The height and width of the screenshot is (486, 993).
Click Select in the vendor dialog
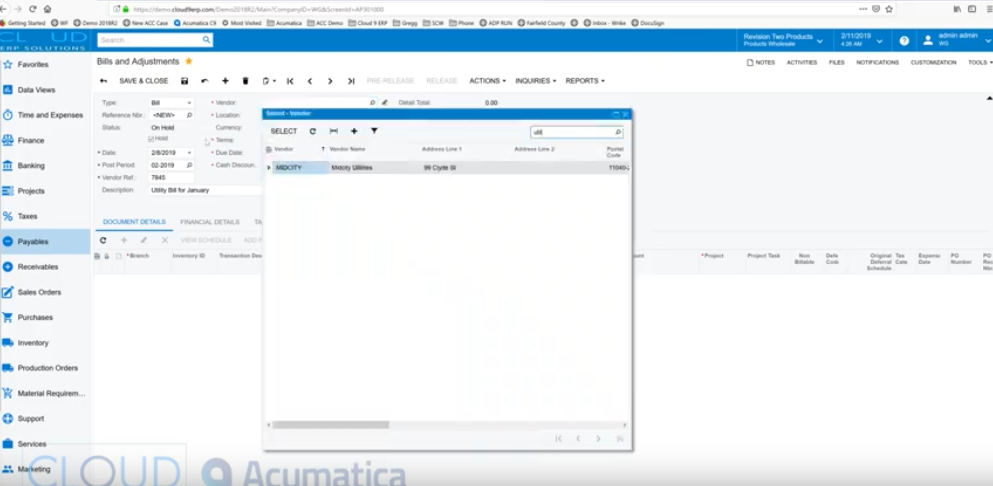(284, 131)
